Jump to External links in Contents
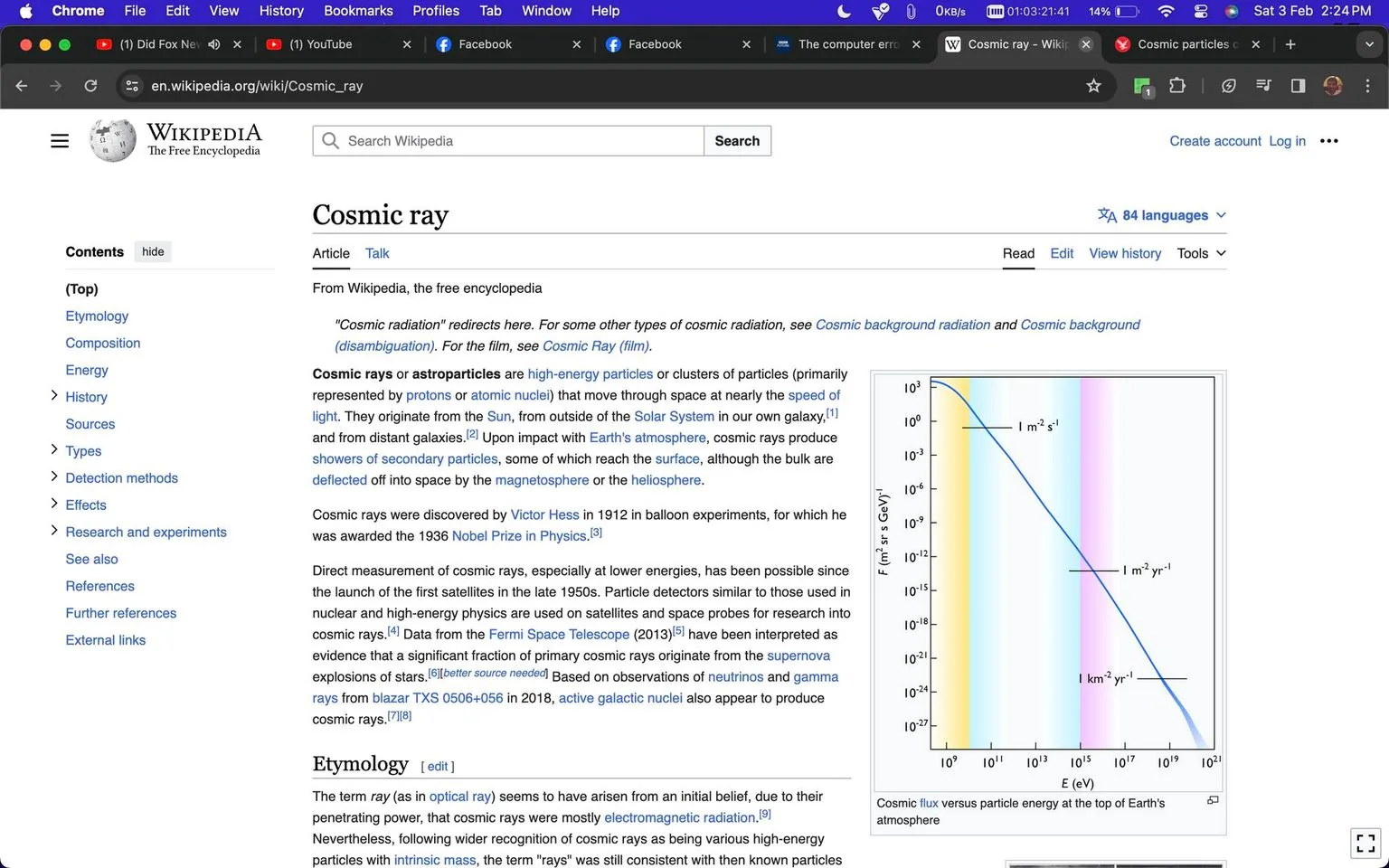Screen dimensions: 1389x868 tap(105, 640)
